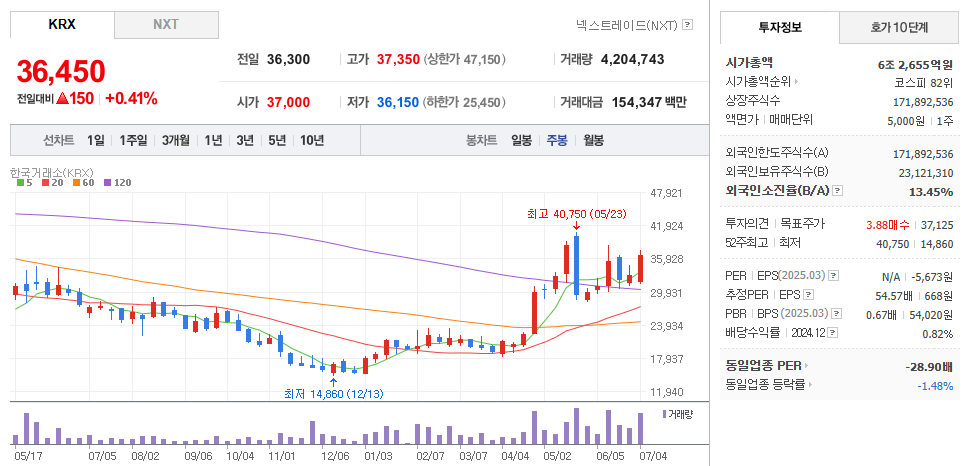The height and width of the screenshot is (466, 963).
Task: Click the 한국거래소(KRX) chart label
Action: pyautogui.click(x=52, y=173)
